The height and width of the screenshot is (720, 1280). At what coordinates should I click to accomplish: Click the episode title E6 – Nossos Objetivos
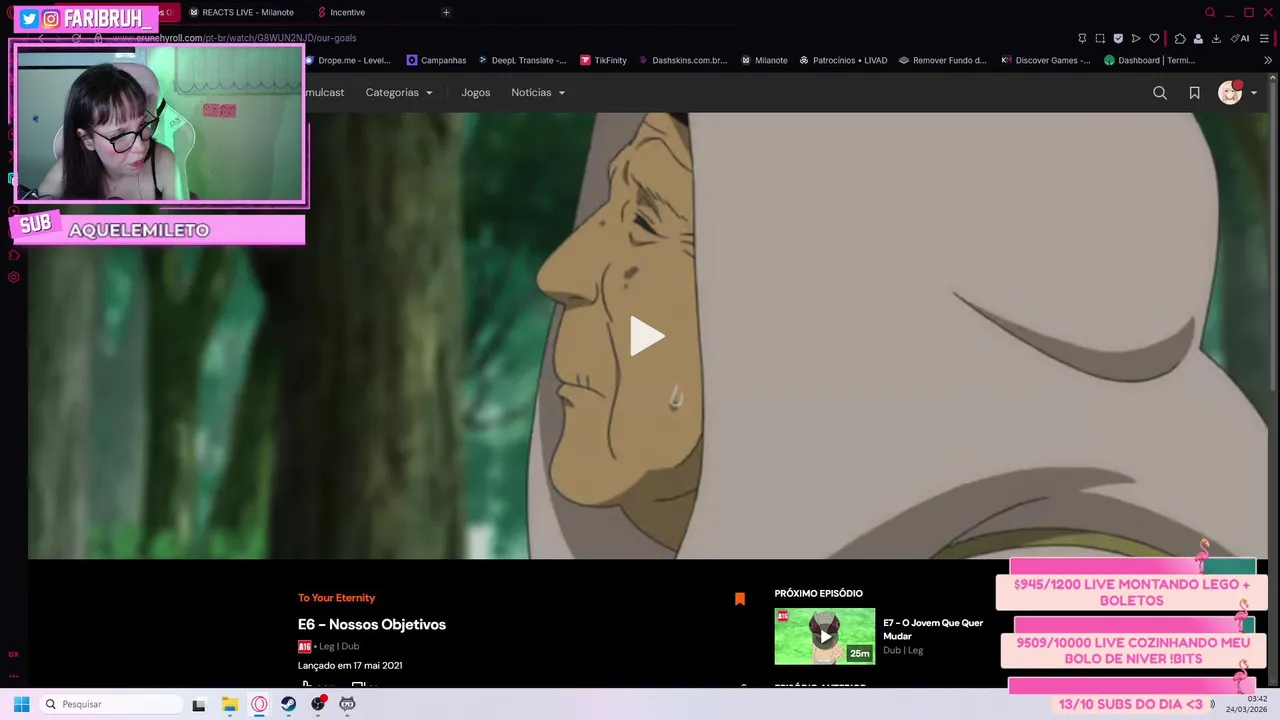(x=372, y=624)
